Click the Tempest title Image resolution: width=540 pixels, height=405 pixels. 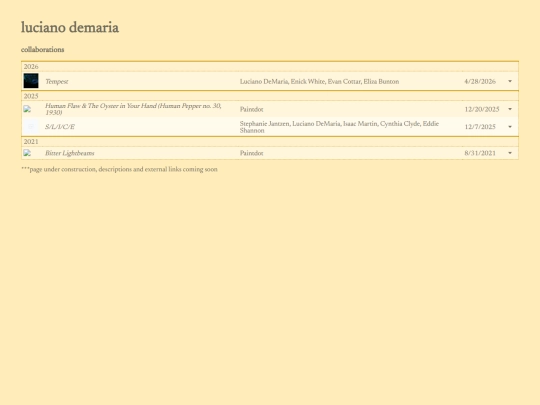click(x=57, y=82)
